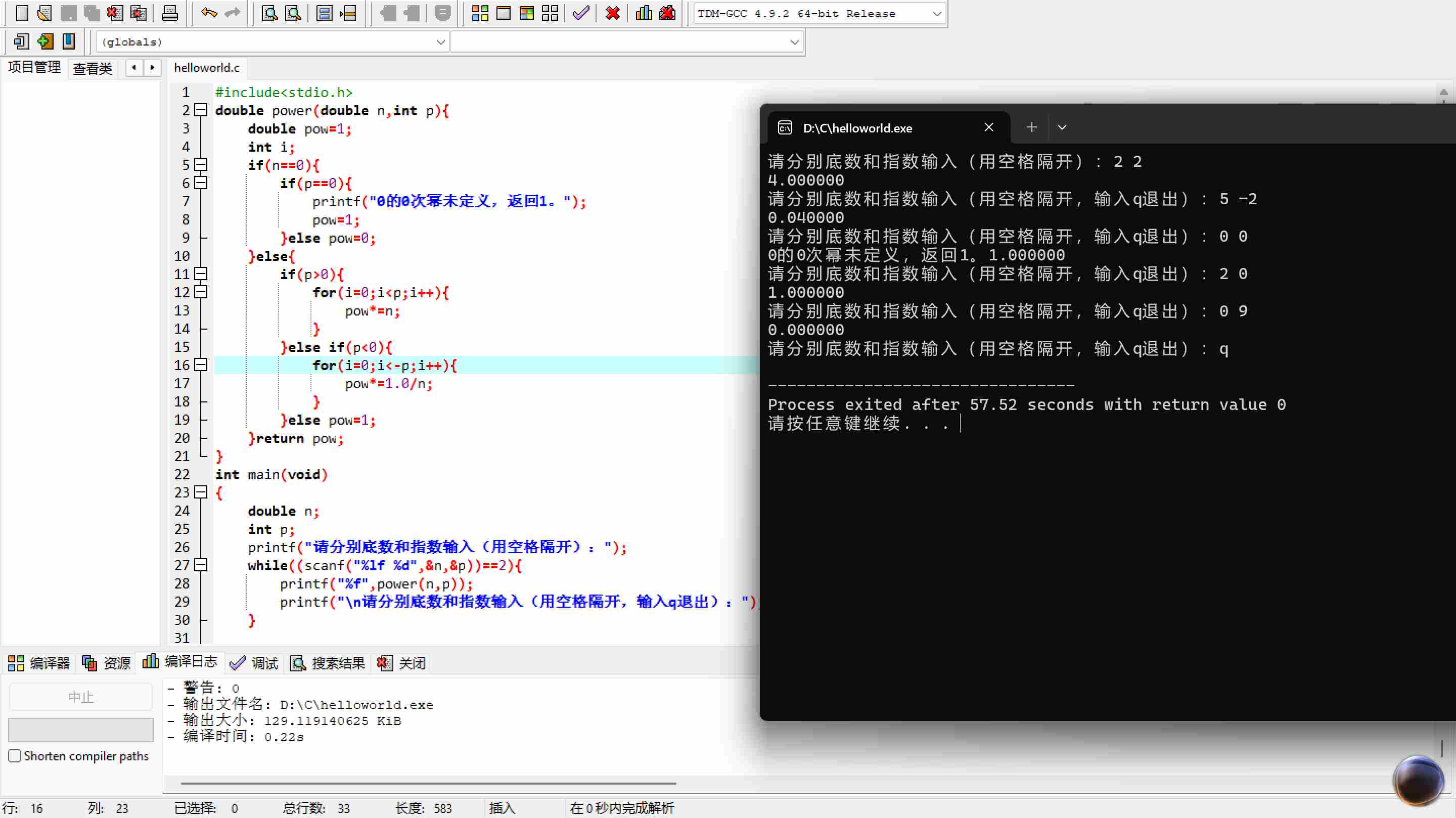Click the Compile icon with colored squares
This screenshot has height=818, width=1456.
click(x=480, y=13)
